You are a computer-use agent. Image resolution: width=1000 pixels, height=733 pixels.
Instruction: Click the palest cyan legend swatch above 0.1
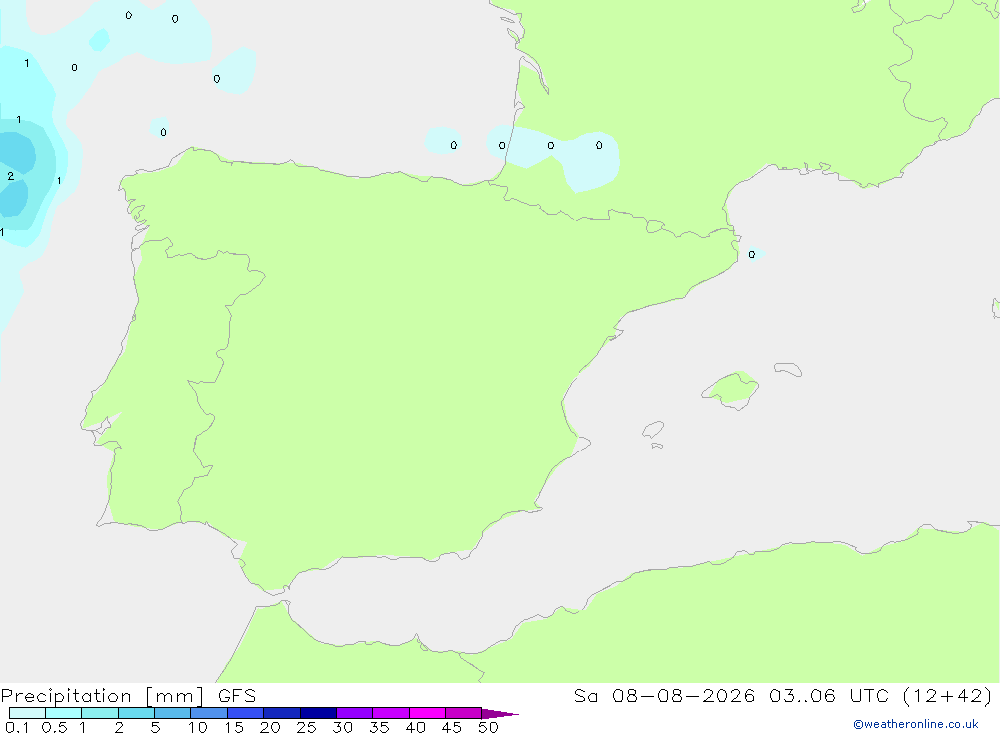coord(27,713)
